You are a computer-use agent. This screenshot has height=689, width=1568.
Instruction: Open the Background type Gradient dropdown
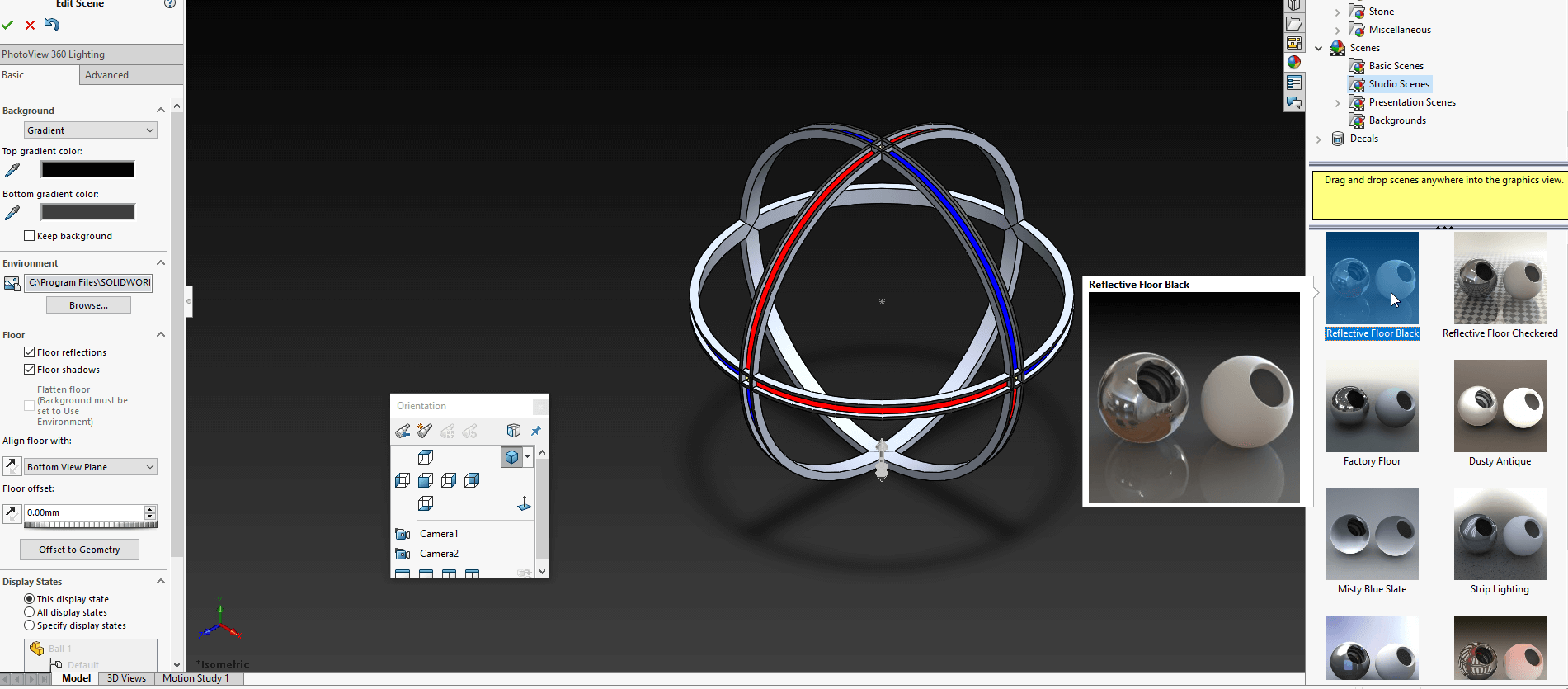(91, 130)
